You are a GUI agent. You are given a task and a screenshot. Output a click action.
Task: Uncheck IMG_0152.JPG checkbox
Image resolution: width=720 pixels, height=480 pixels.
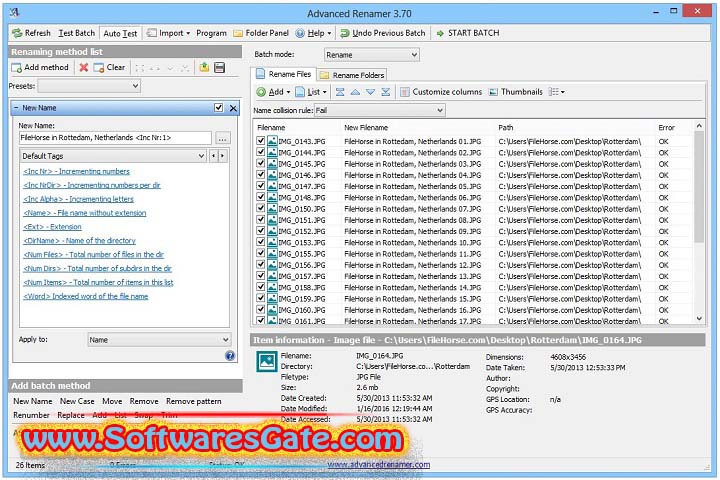(261, 231)
